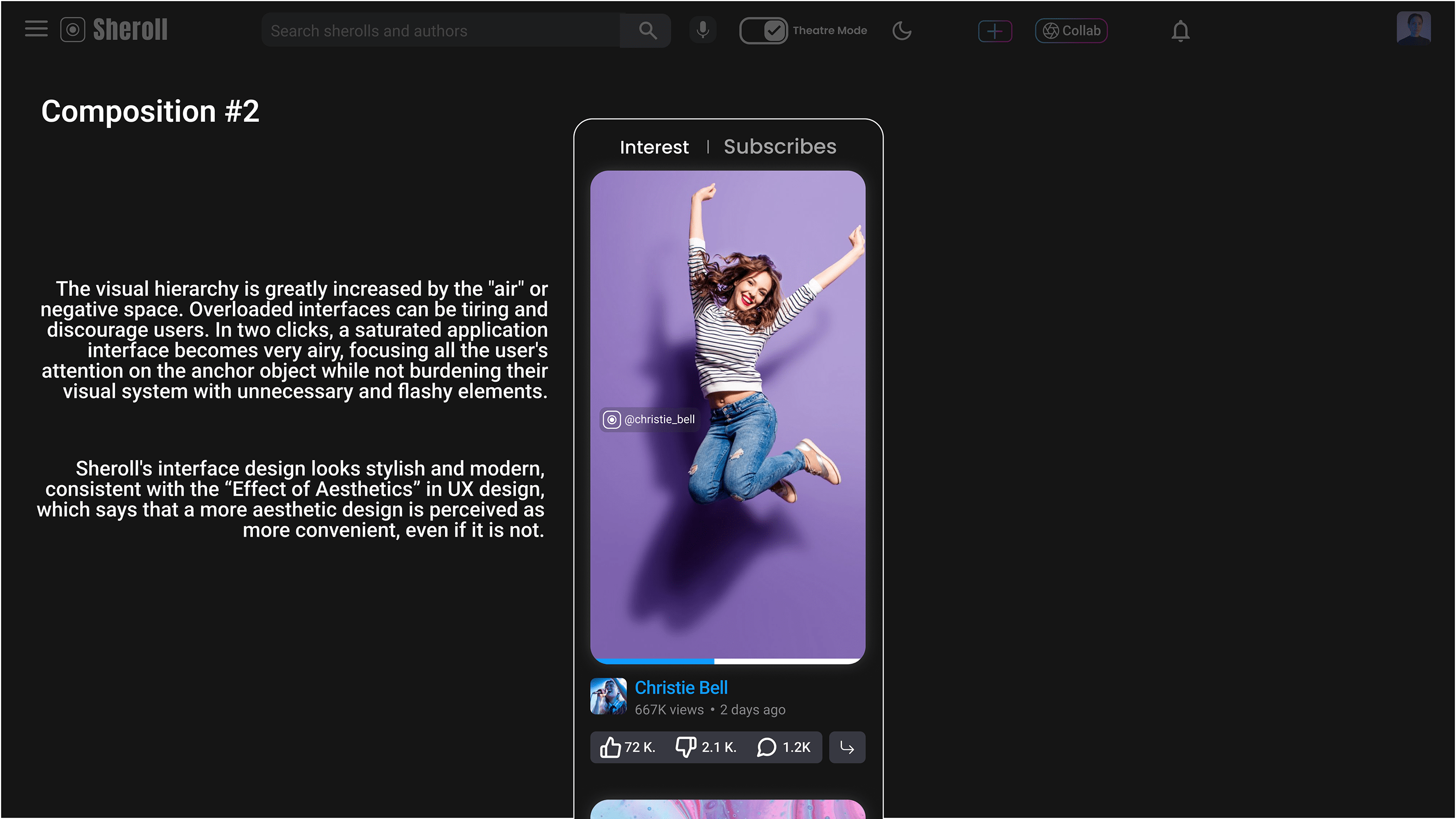Focus the search sherolls input field

pyautogui.click(x=441, y=31)
